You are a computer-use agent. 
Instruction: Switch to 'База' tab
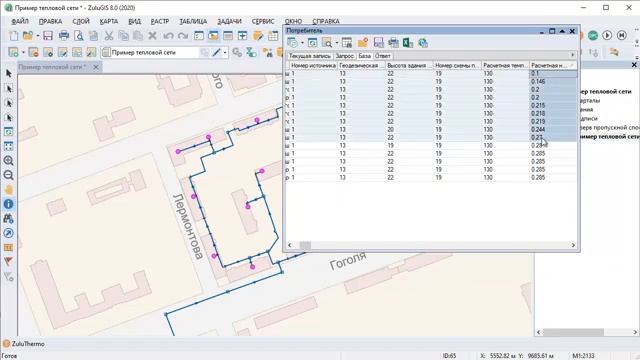364,56
